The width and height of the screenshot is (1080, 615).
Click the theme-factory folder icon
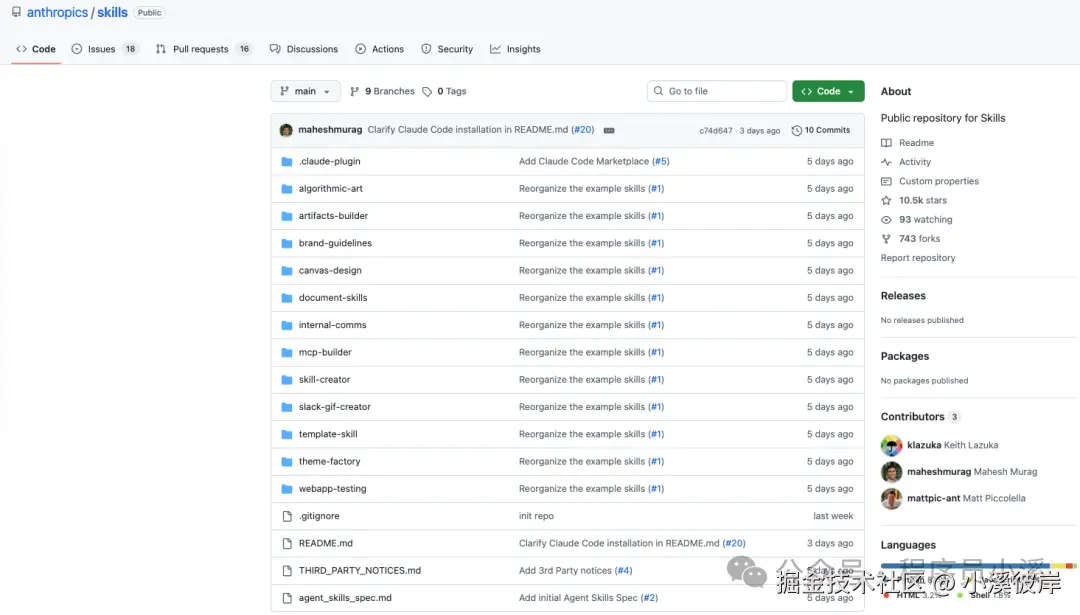coord(287,461)
